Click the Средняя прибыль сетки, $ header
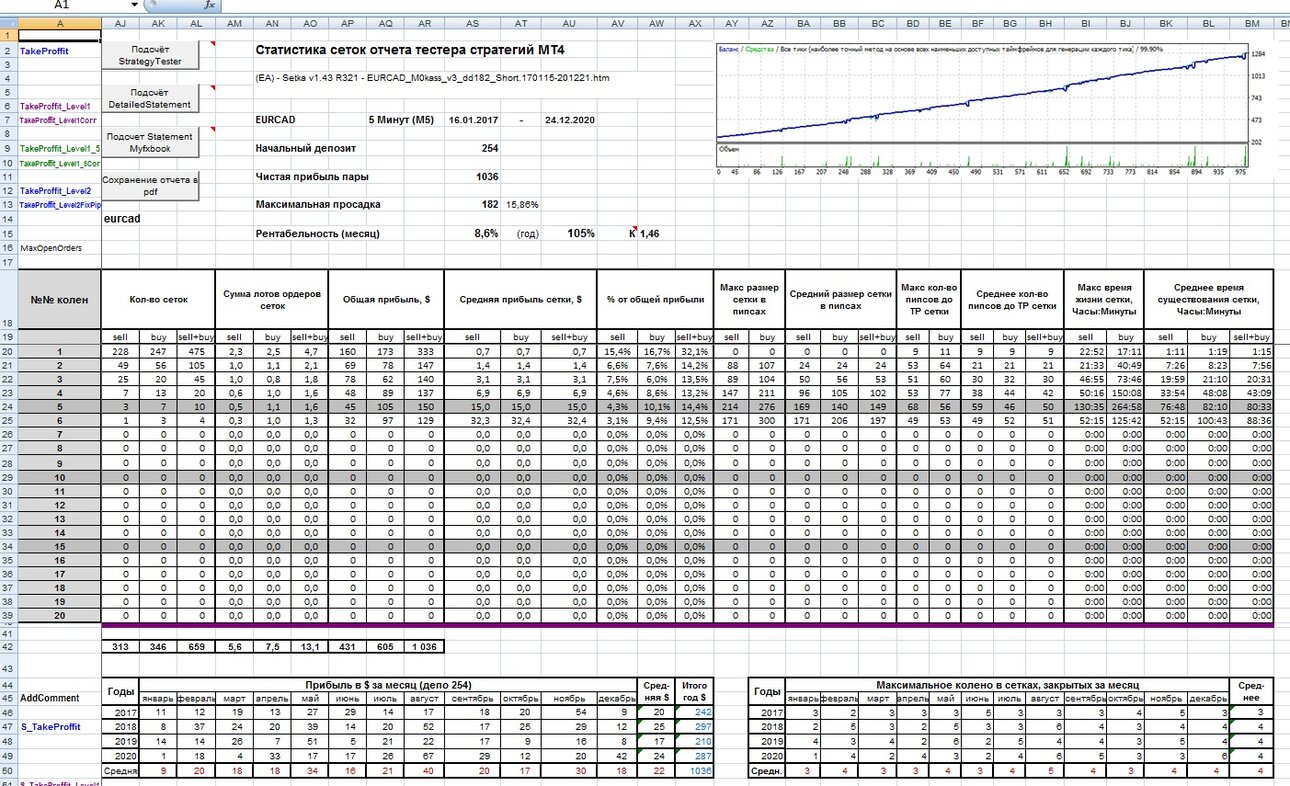This screenshot has width=1290, height=786. (519, 299)
